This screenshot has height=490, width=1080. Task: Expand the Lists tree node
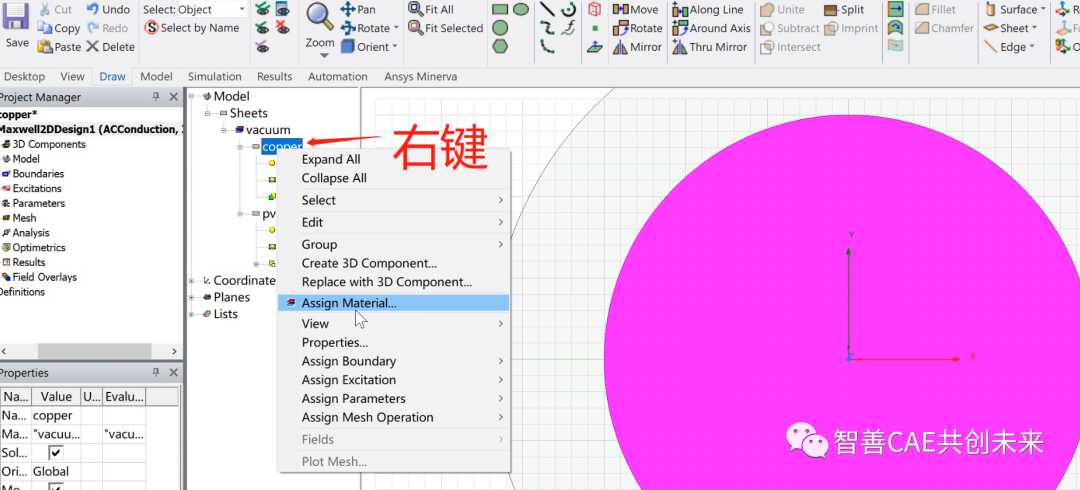[191, 314]
